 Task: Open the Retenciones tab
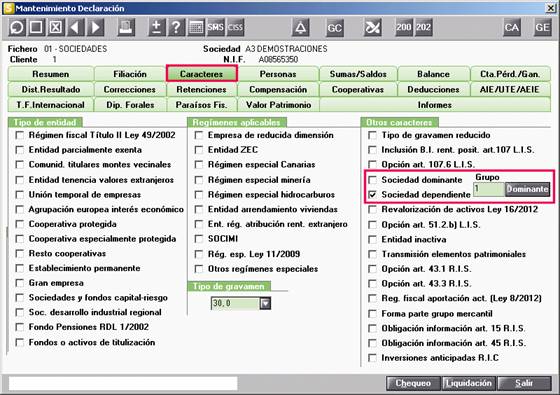click(201, 89)
